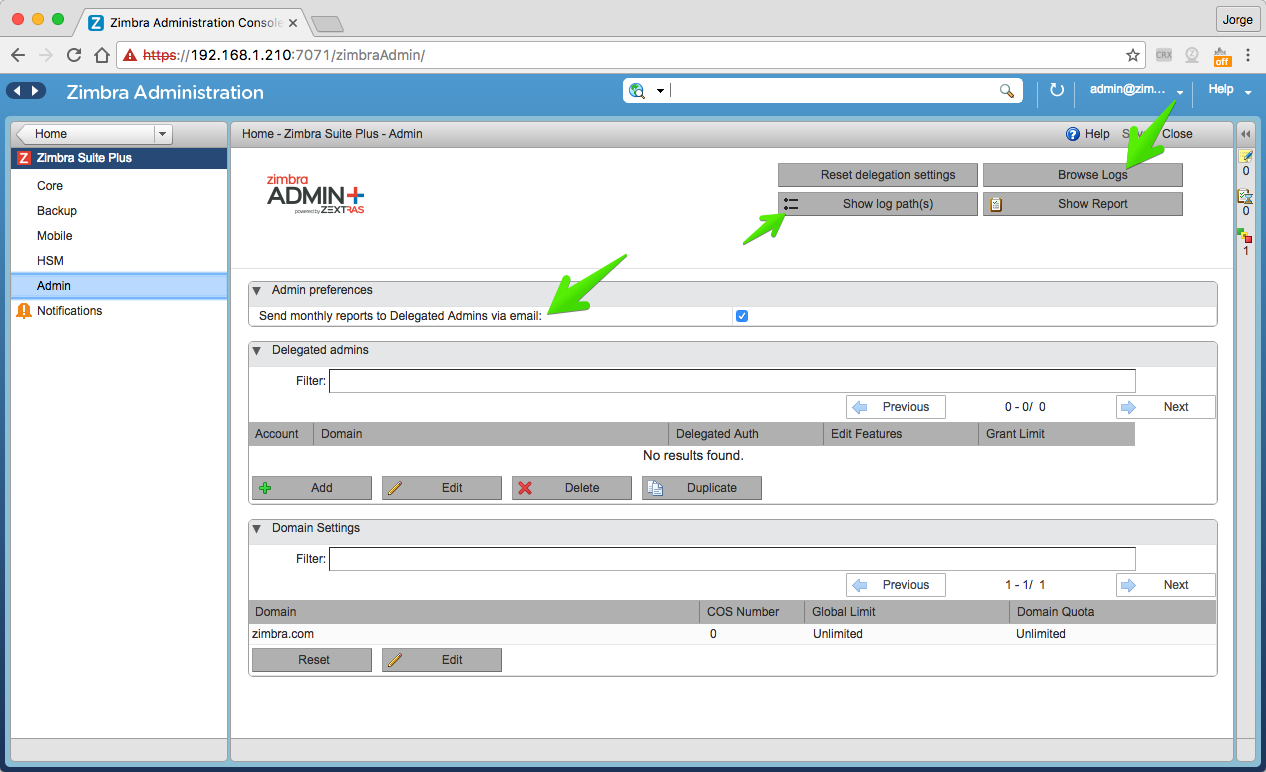Click Edit in Delegated admins
Image resolution: width=1266 pixels, height=772 pixels.
click(442, 488)
